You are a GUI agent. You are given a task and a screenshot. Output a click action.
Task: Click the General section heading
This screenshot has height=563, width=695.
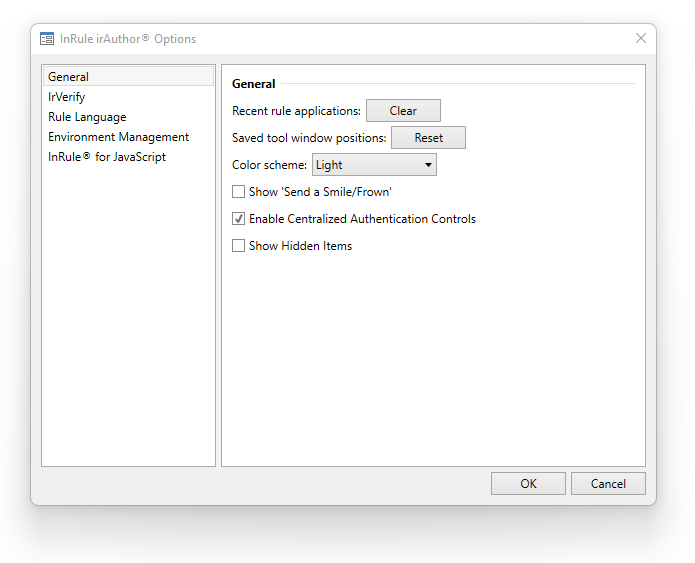254,84
